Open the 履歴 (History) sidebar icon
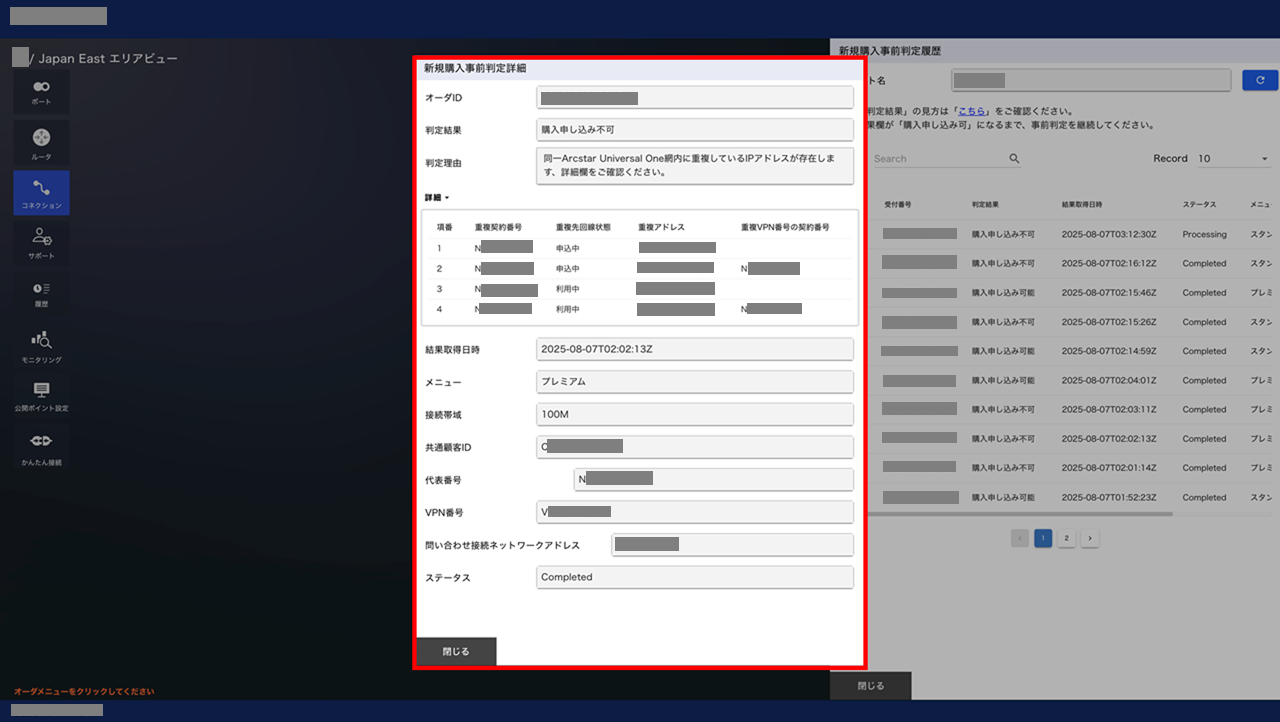1280x722 pixels. [41, 293]
